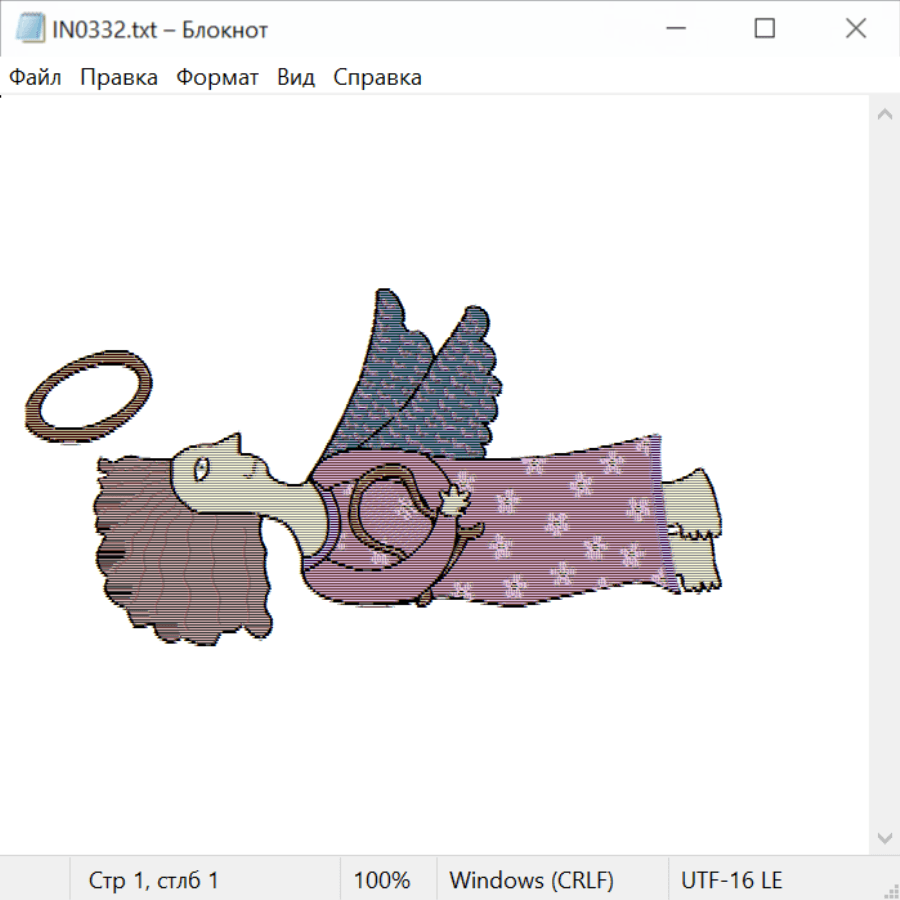Open the Справка menu
Screen dimensions: 900x900
coord(377,78)
